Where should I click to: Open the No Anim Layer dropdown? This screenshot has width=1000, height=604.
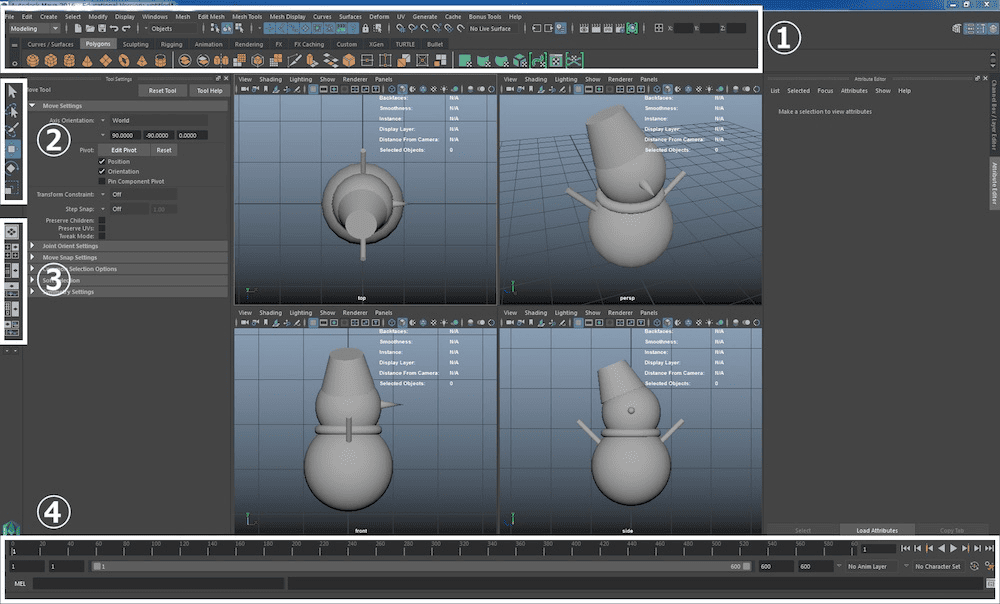click(x=872, y=566)
